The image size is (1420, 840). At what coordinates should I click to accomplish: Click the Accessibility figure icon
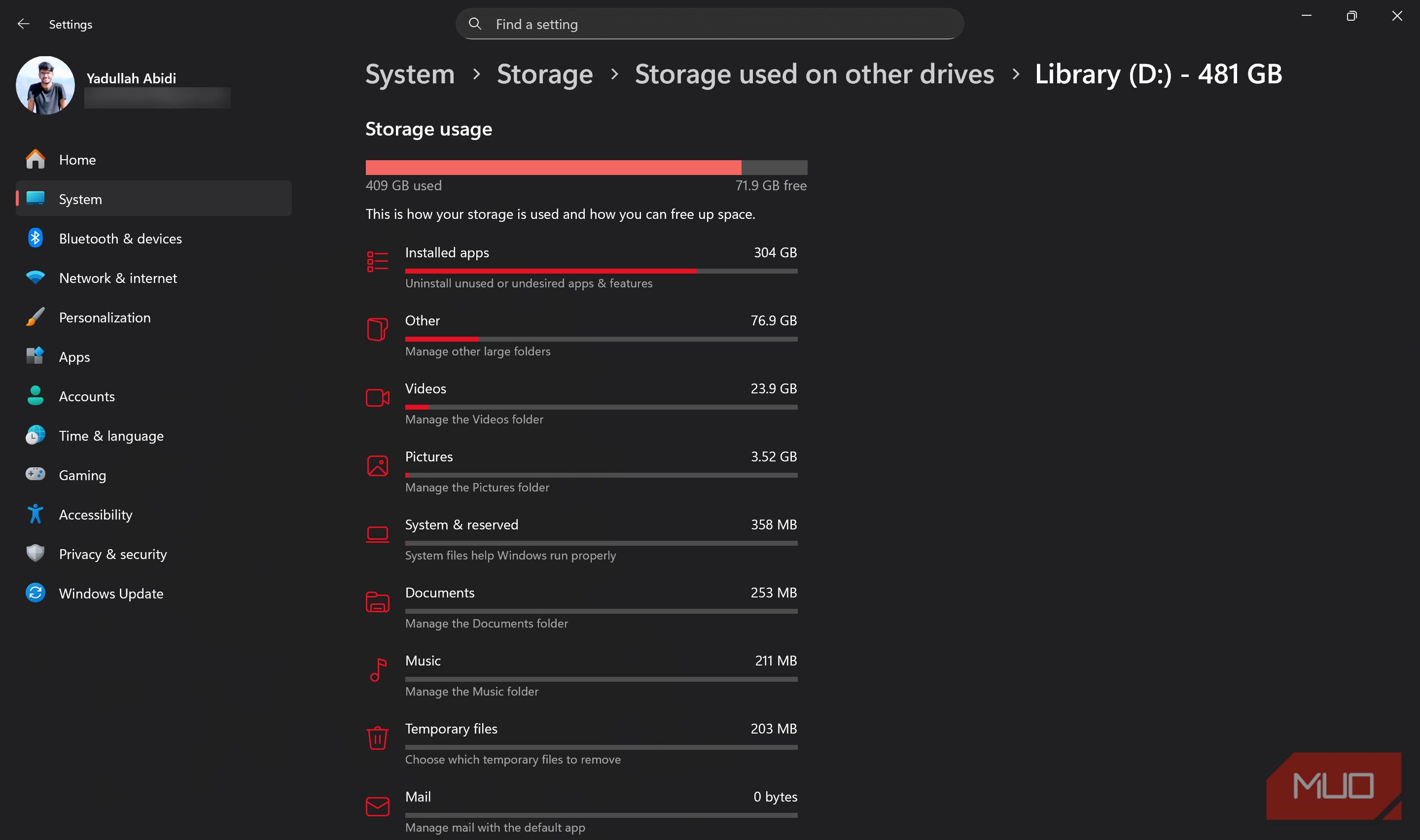[35, 514]
